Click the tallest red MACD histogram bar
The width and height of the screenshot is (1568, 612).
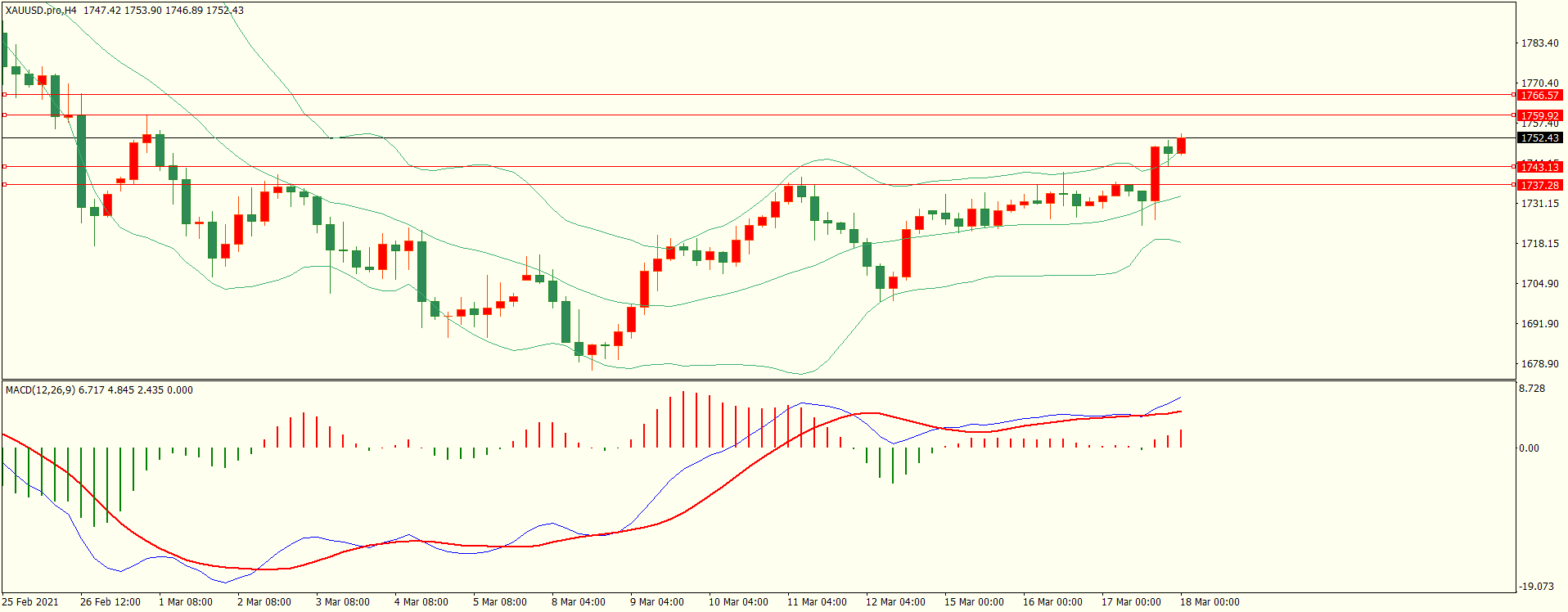click(683, 419)
